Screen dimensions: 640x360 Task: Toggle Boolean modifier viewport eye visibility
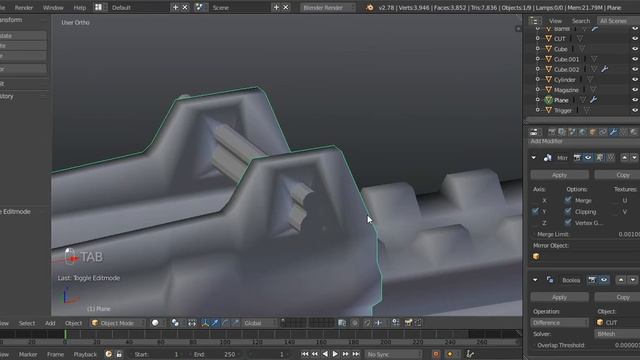click(604, 280)
